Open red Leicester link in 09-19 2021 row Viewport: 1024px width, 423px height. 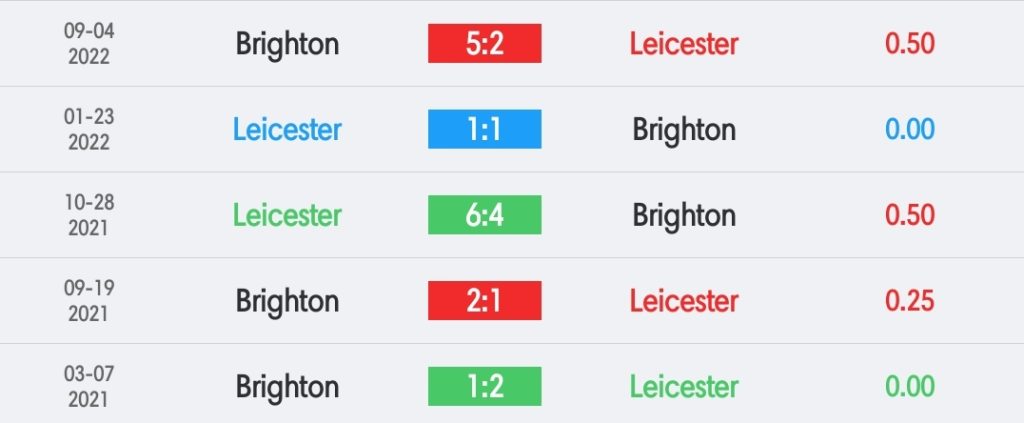point(684,301)
